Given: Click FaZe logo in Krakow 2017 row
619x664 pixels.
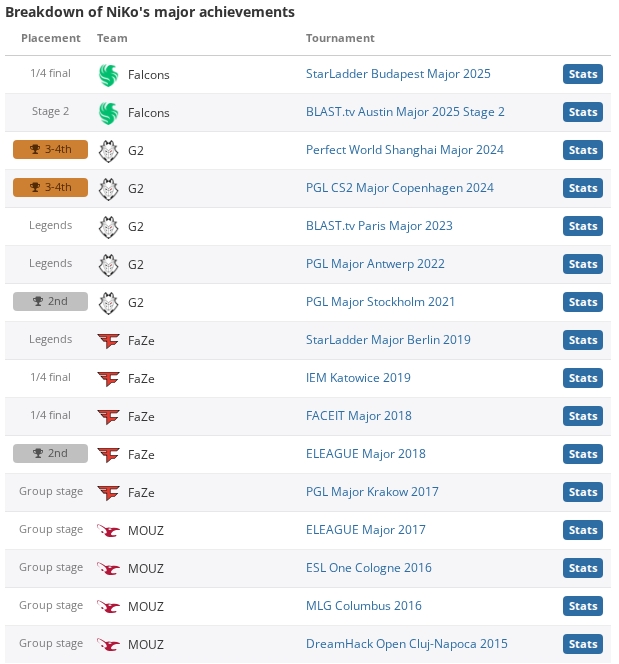Looking at the screenshot, I should tap(108, 492).
